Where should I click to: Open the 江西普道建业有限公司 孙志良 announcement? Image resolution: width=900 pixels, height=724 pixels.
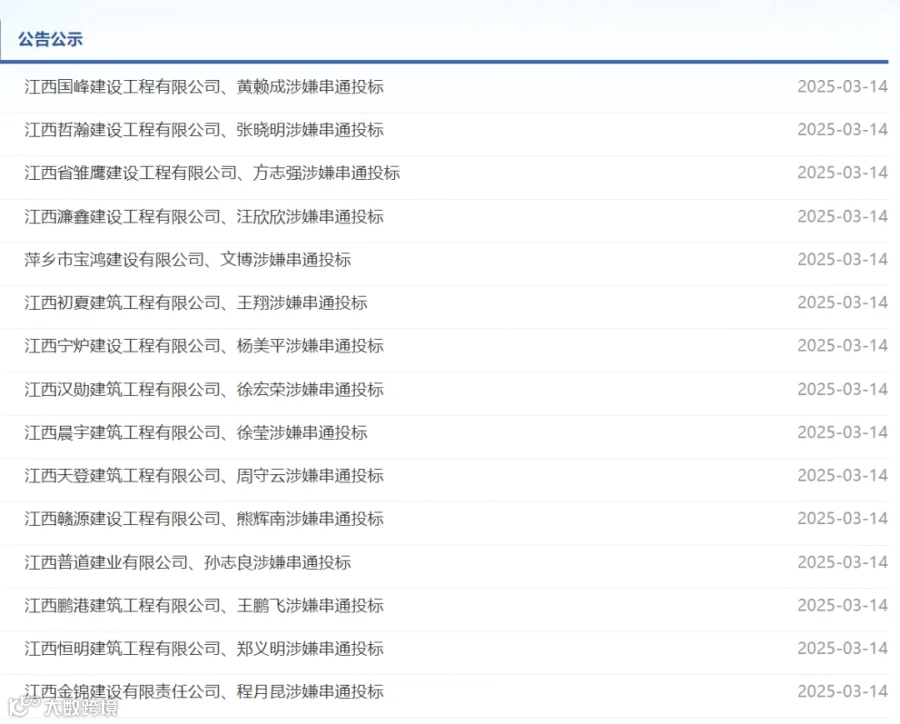pos(188,562)
